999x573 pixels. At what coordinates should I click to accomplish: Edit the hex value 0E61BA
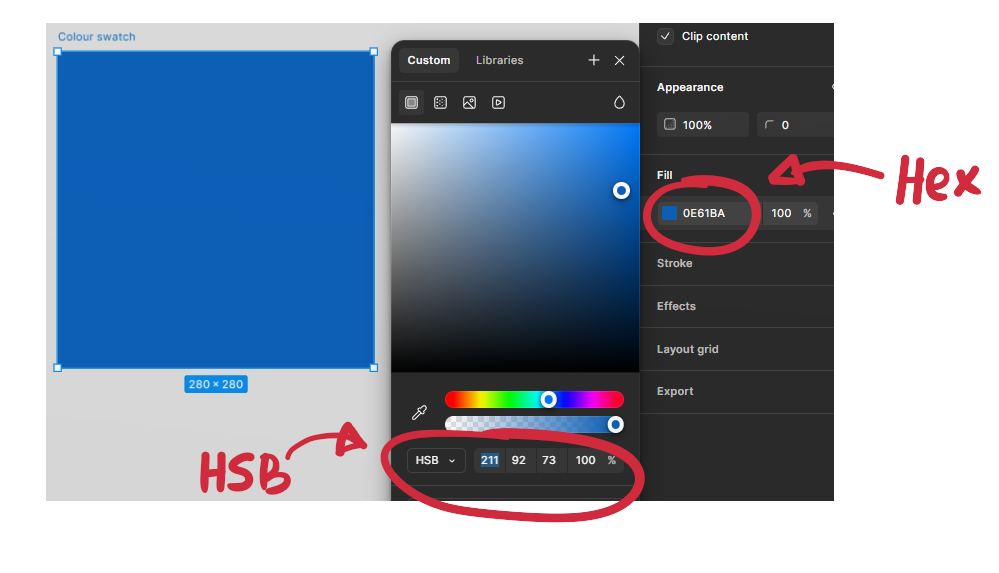pyautogui.click(x=704, y=214)
